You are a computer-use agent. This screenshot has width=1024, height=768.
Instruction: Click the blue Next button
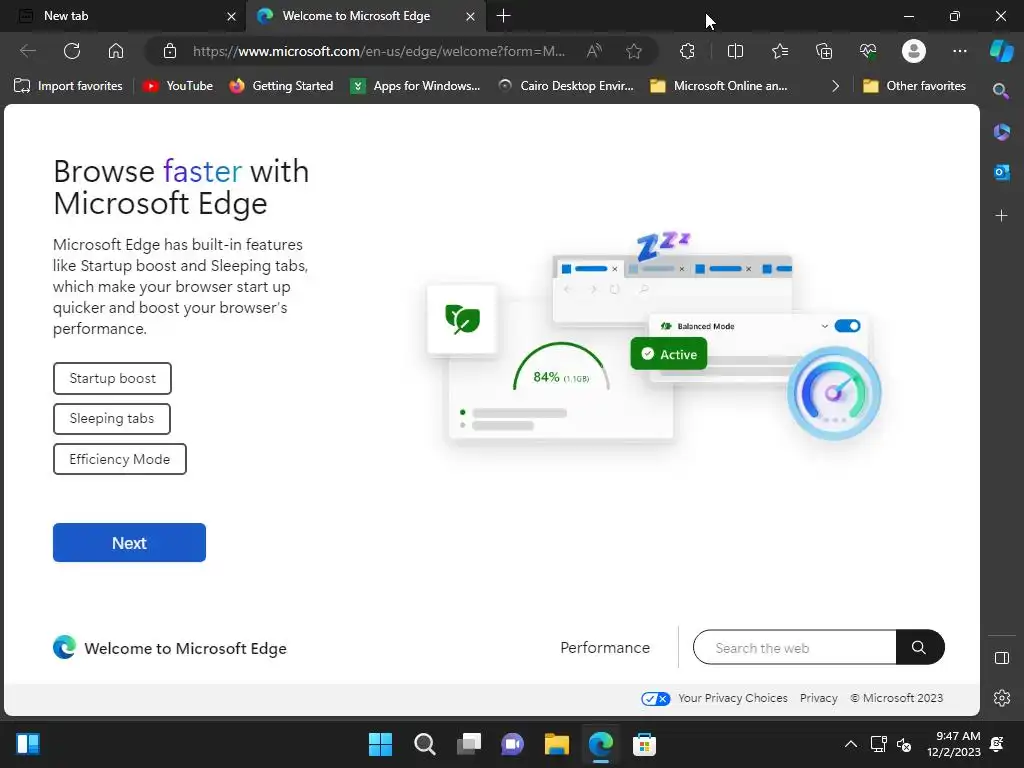(129, 542)
